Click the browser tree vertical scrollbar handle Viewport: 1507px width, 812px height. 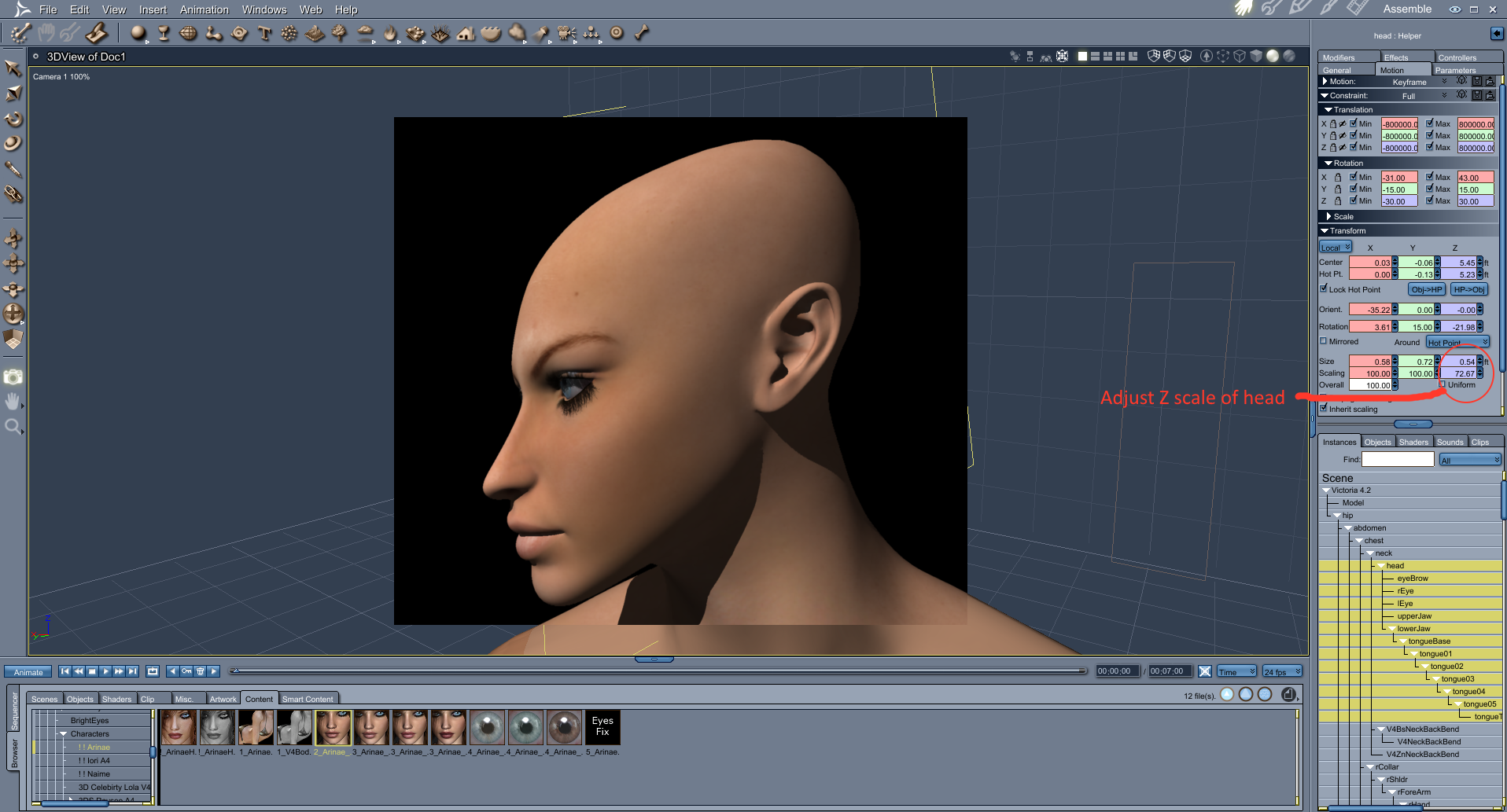153,752
